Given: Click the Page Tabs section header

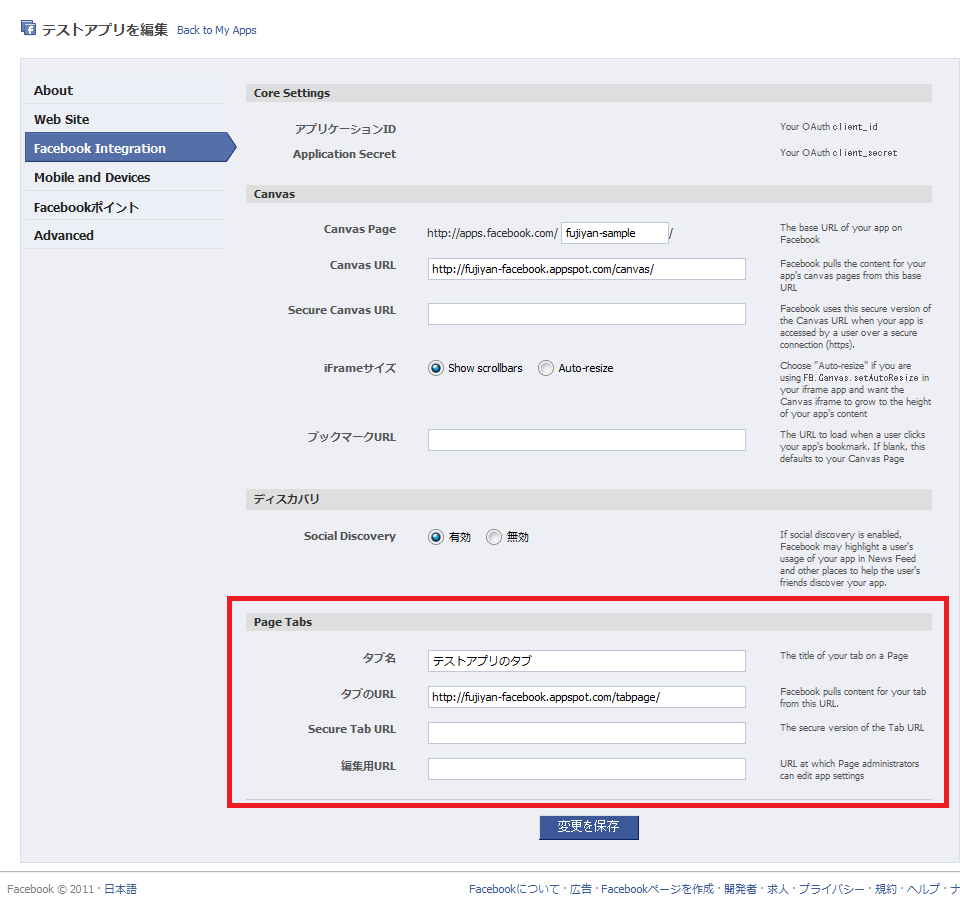Looking at the screenshot, I should coord(589,622).
